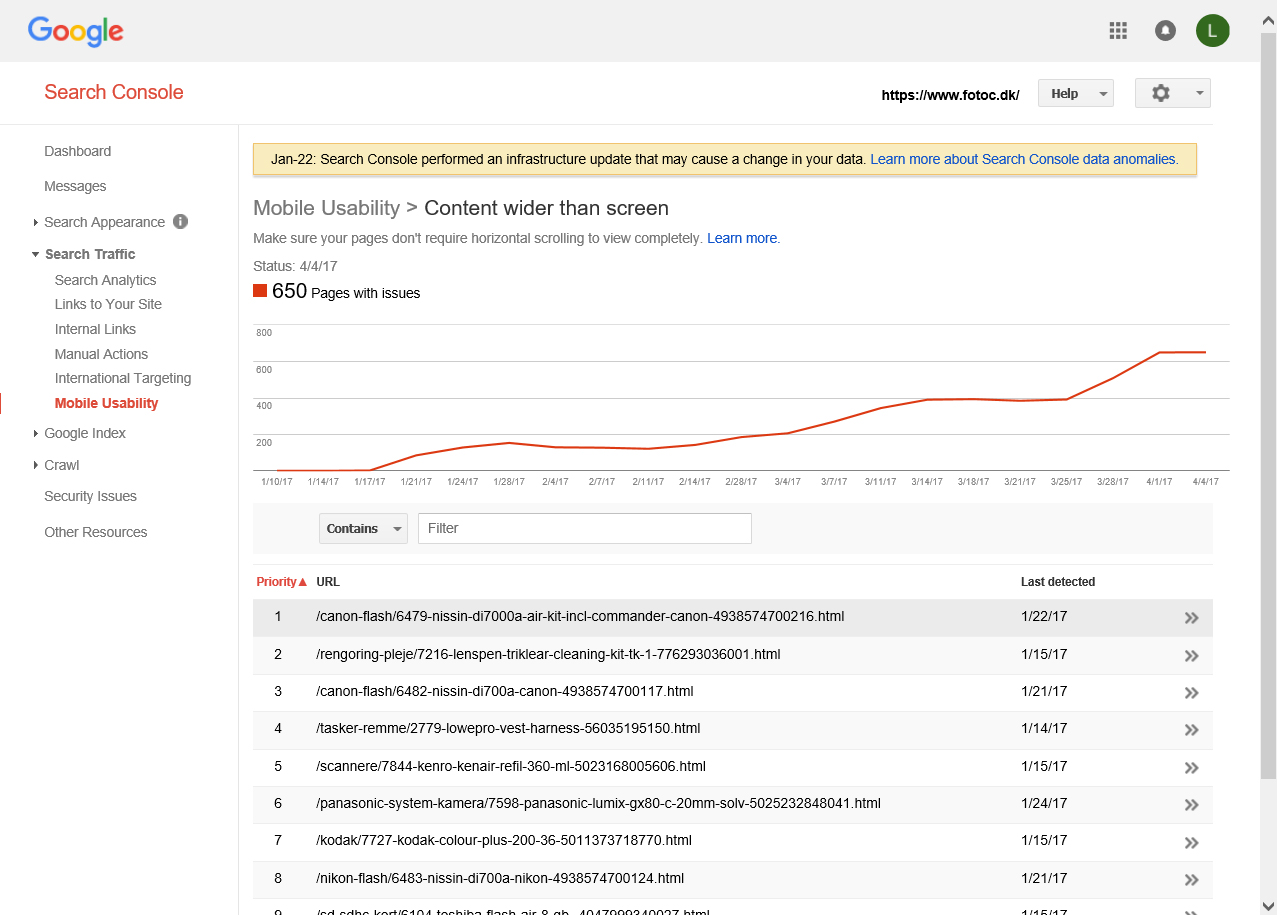Open details arrow for nissin-di700a-nikon row
Image resolution: width=1277 pixels, height=915 pixels.
click(1191, 880)
